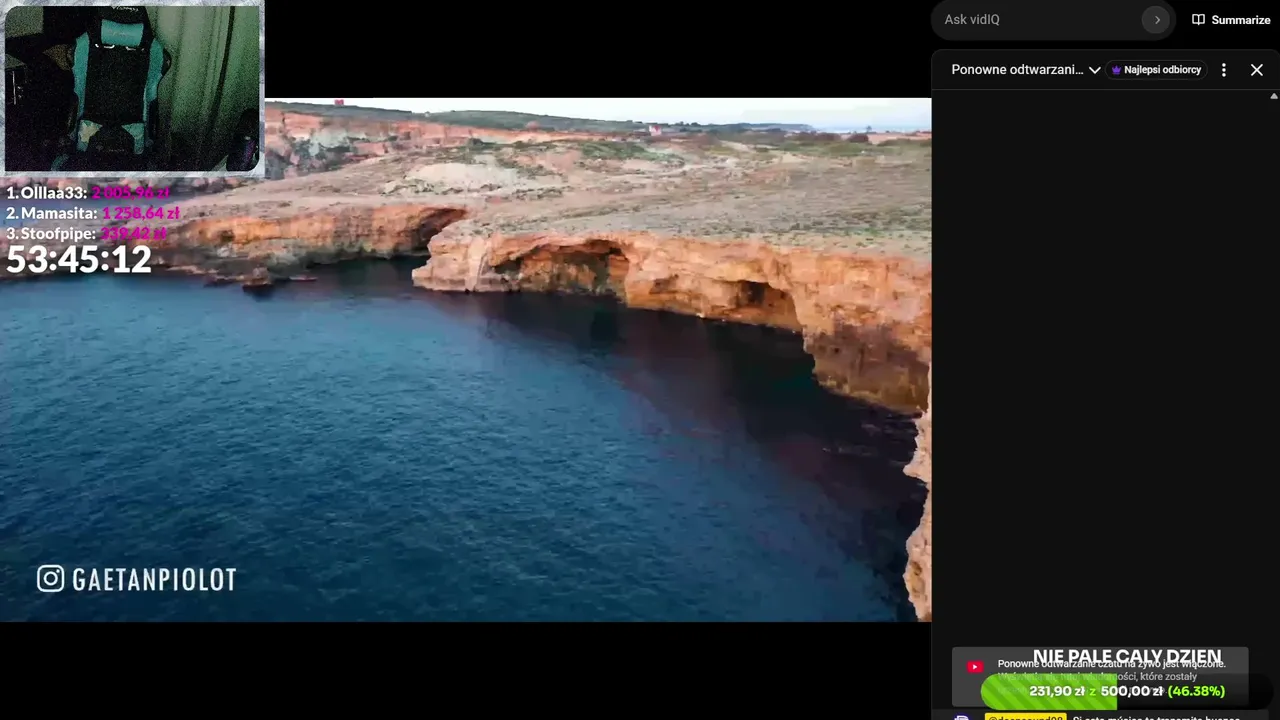This screenshot has height=720, width=1280.
Task: Click the Stoofpipe donor entry
Action: (86, 233)
